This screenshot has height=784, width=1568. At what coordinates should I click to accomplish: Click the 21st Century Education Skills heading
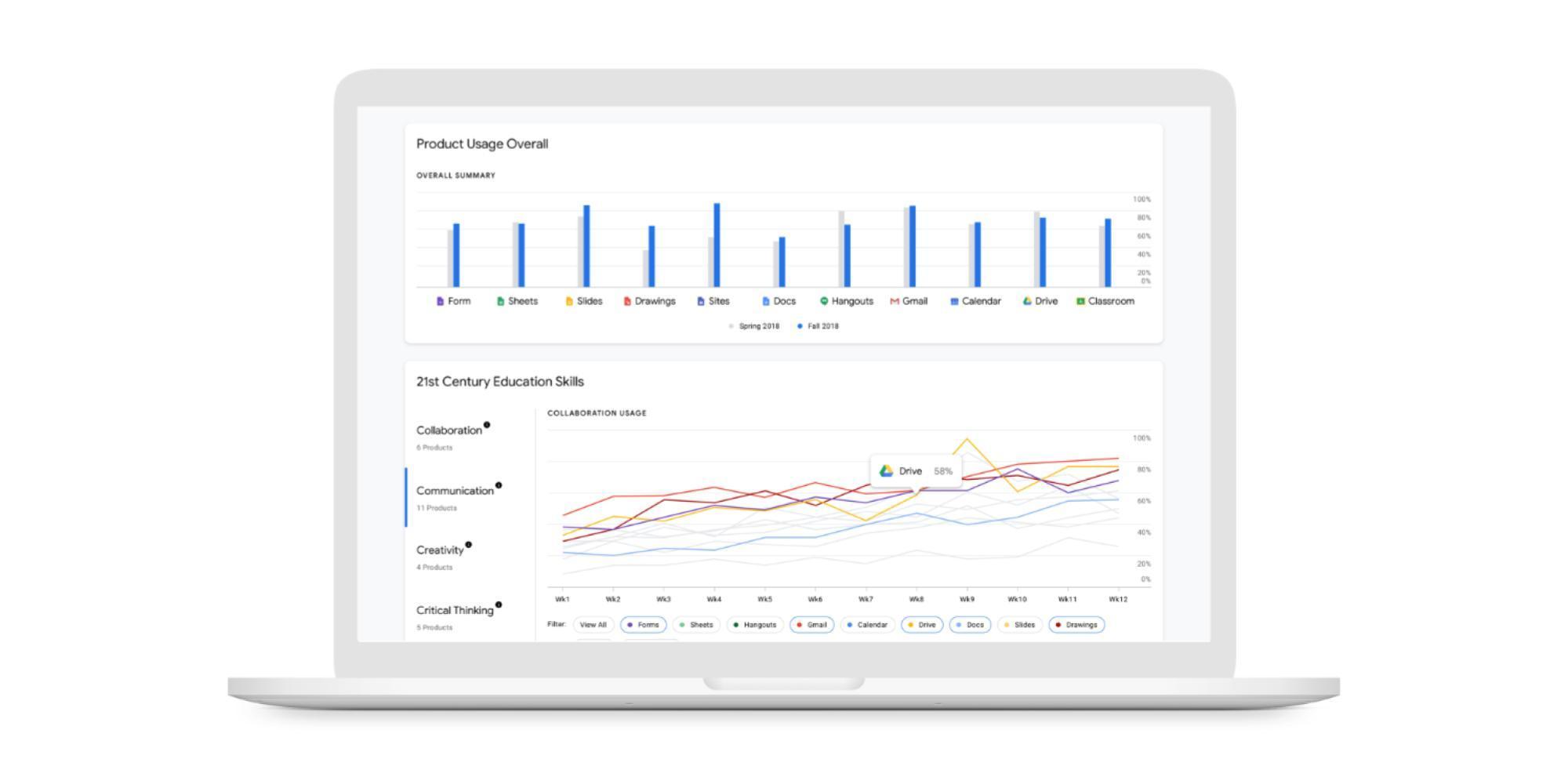[x=500, y=382]
